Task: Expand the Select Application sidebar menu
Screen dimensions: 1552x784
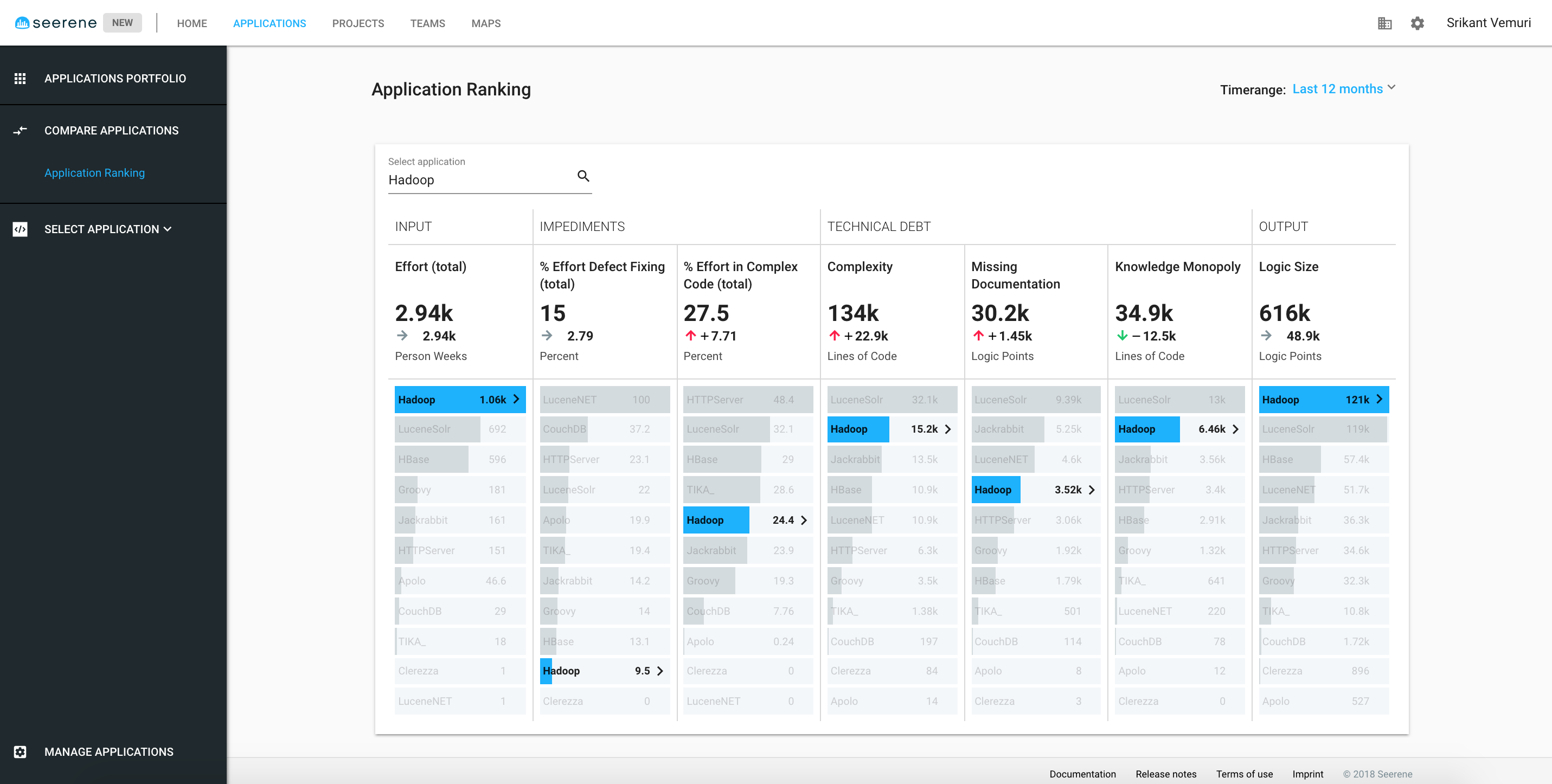Action: click(x=108, y=229)
